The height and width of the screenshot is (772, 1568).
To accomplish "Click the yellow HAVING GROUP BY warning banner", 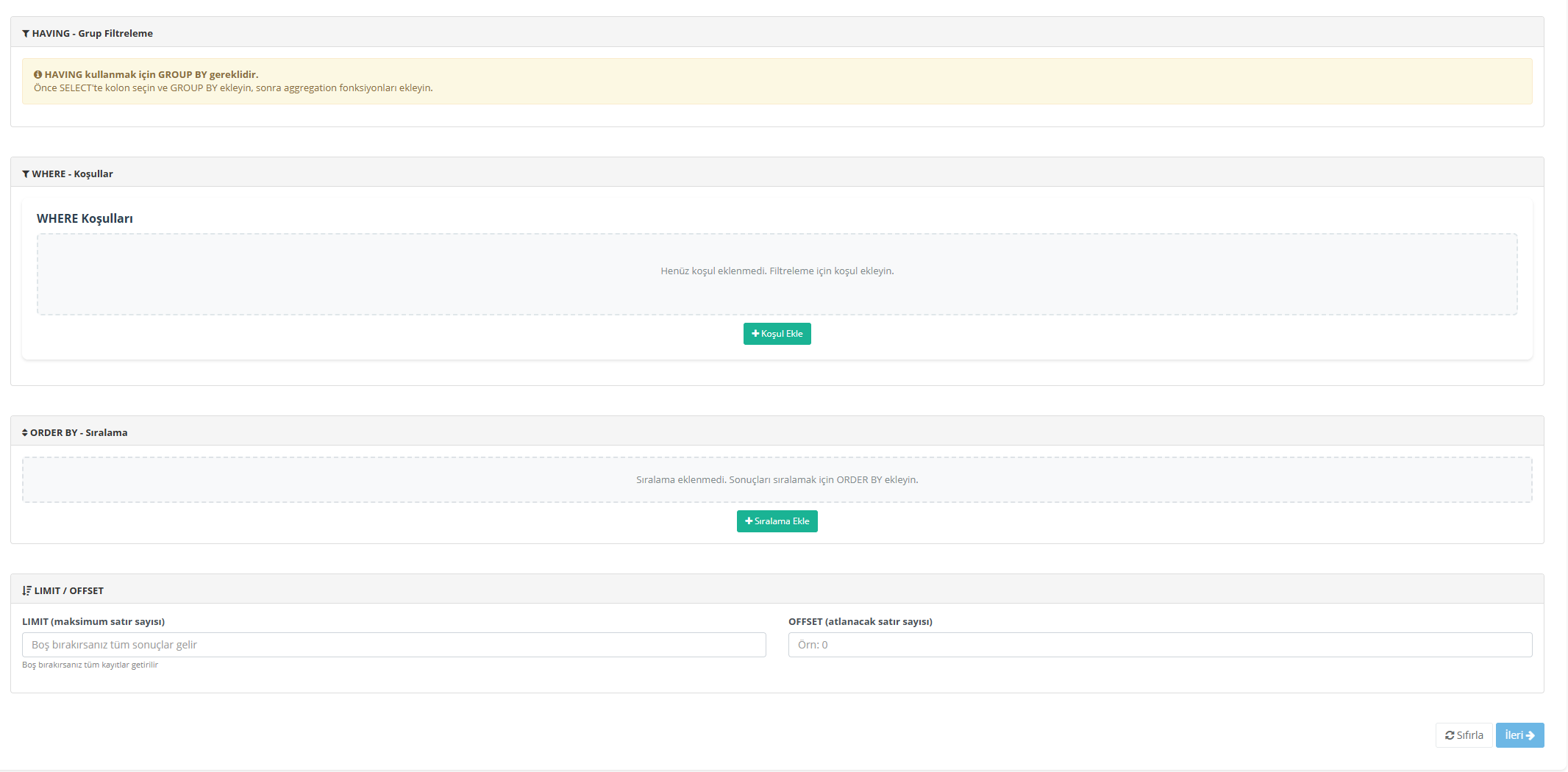I will tap(777, 82).
